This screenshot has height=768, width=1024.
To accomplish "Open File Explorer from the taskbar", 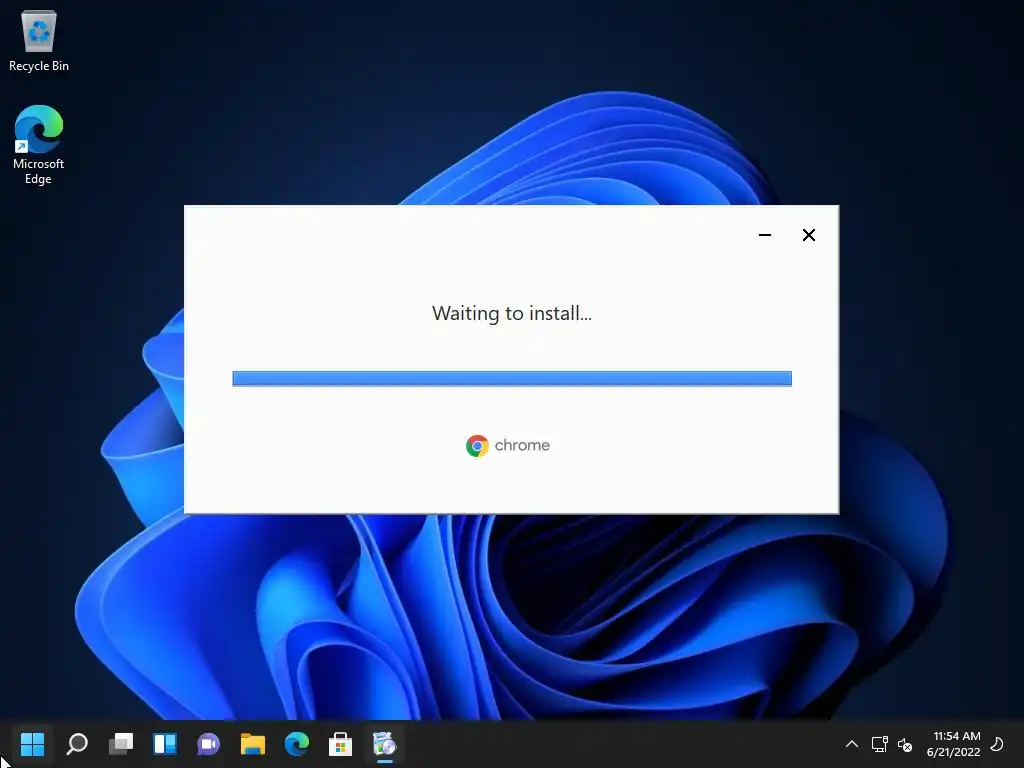I will point(253,744).
